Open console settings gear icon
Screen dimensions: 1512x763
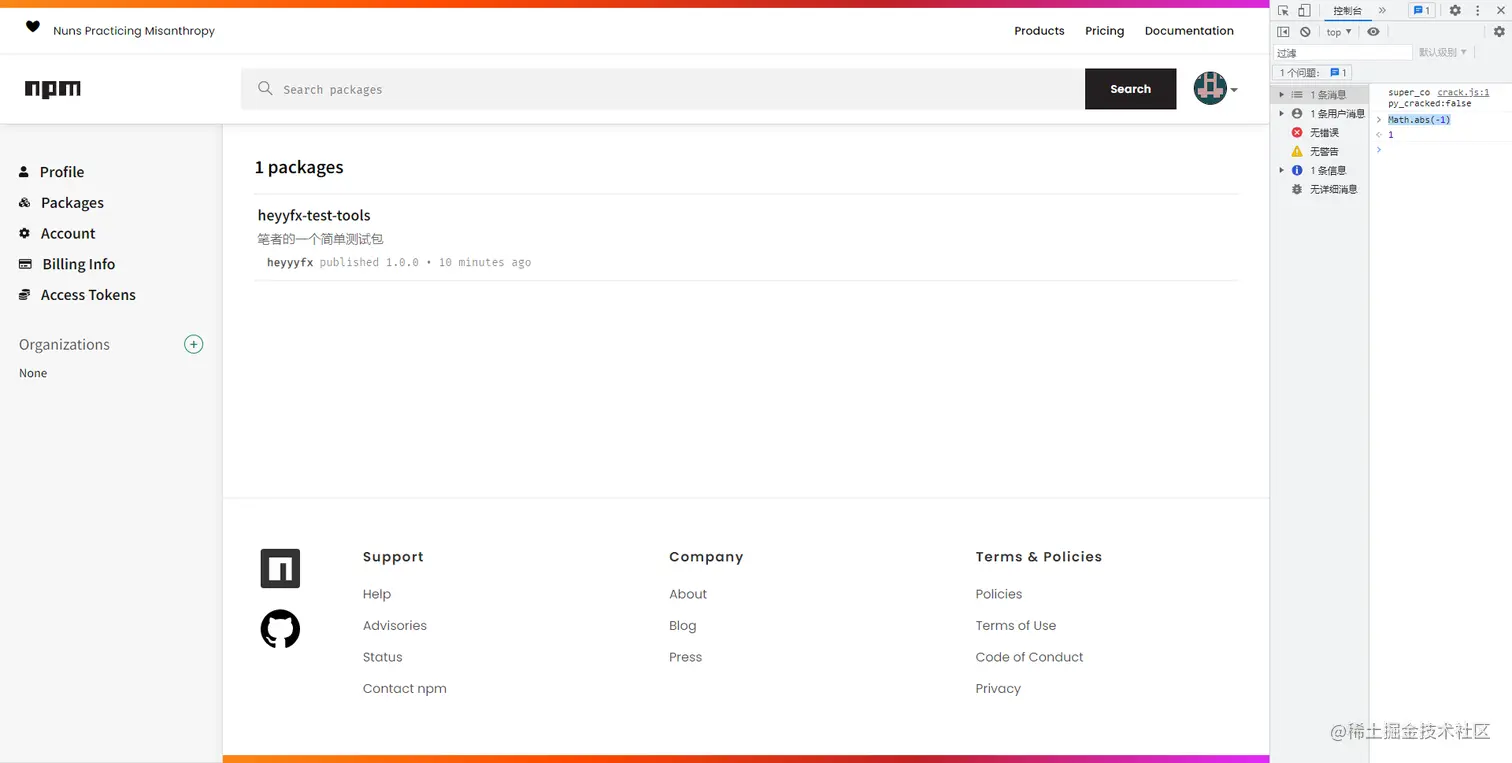[x=1499, y=32]
